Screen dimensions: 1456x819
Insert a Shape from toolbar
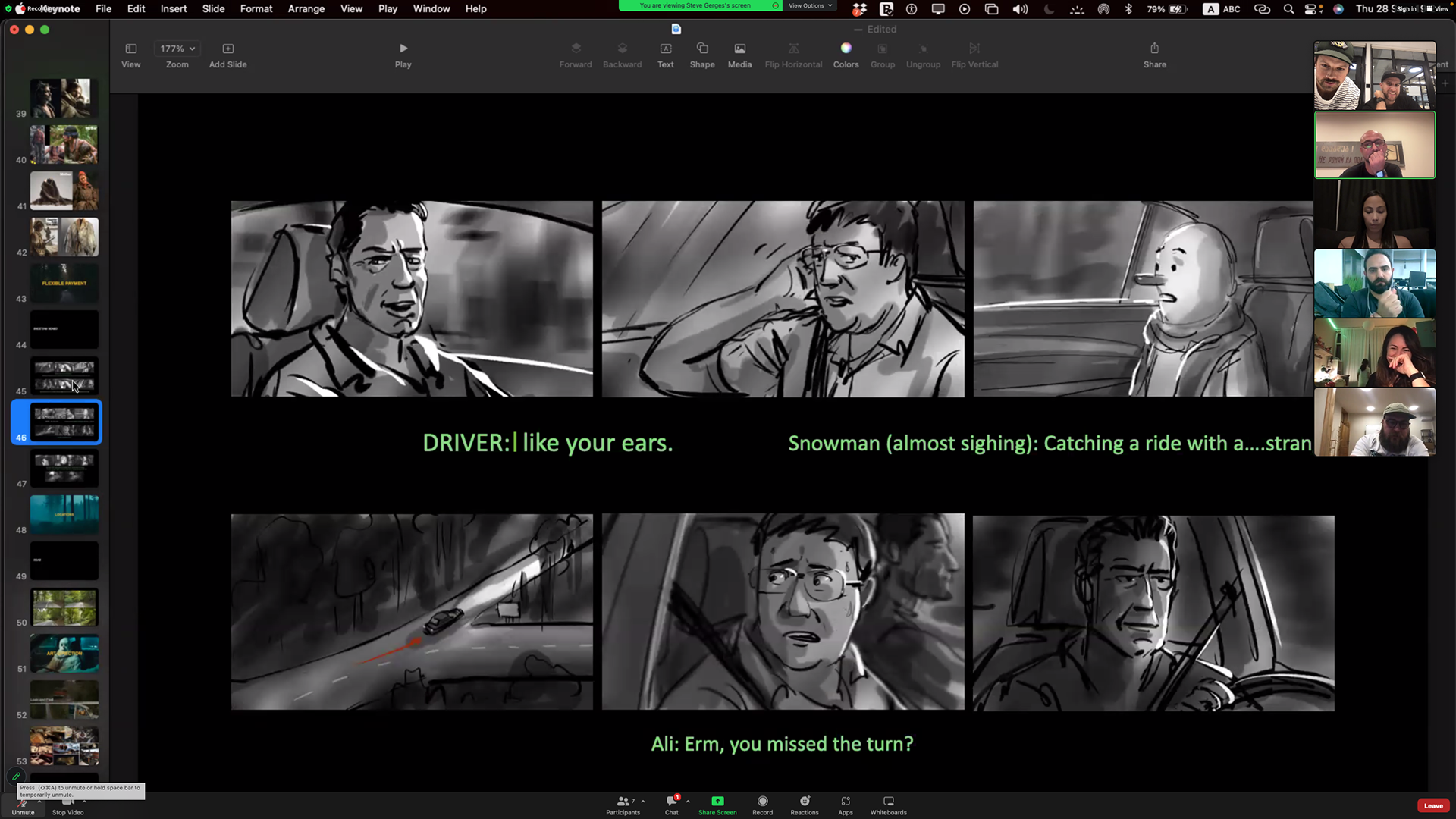pos(701,49)
